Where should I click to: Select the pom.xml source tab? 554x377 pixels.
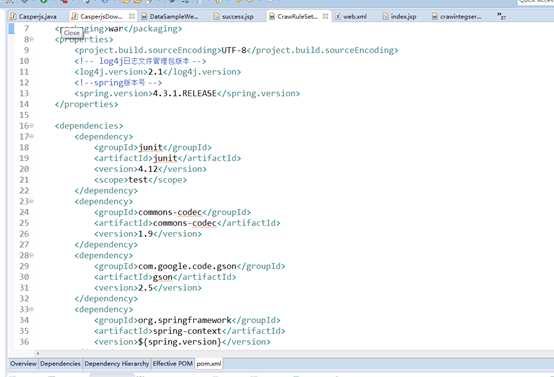[x=209, y=364]
